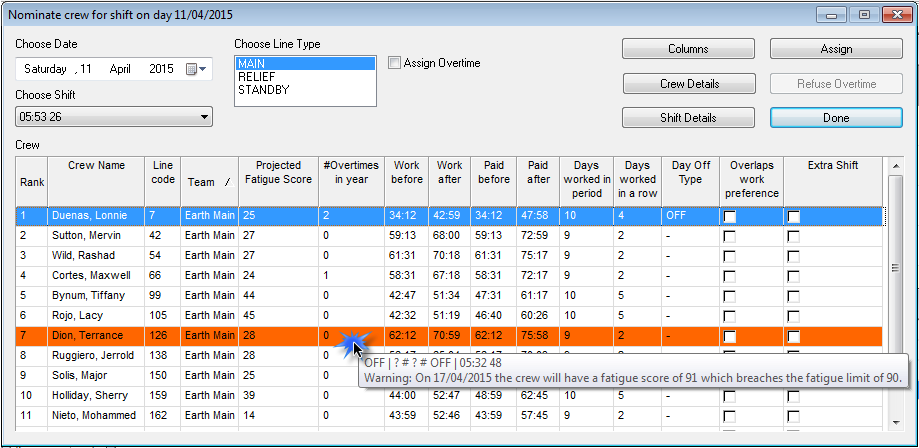The width and height of the screenshot is (919, 448).
Task: Select RELIEF in line type list
Action: [x=258, y=76]
